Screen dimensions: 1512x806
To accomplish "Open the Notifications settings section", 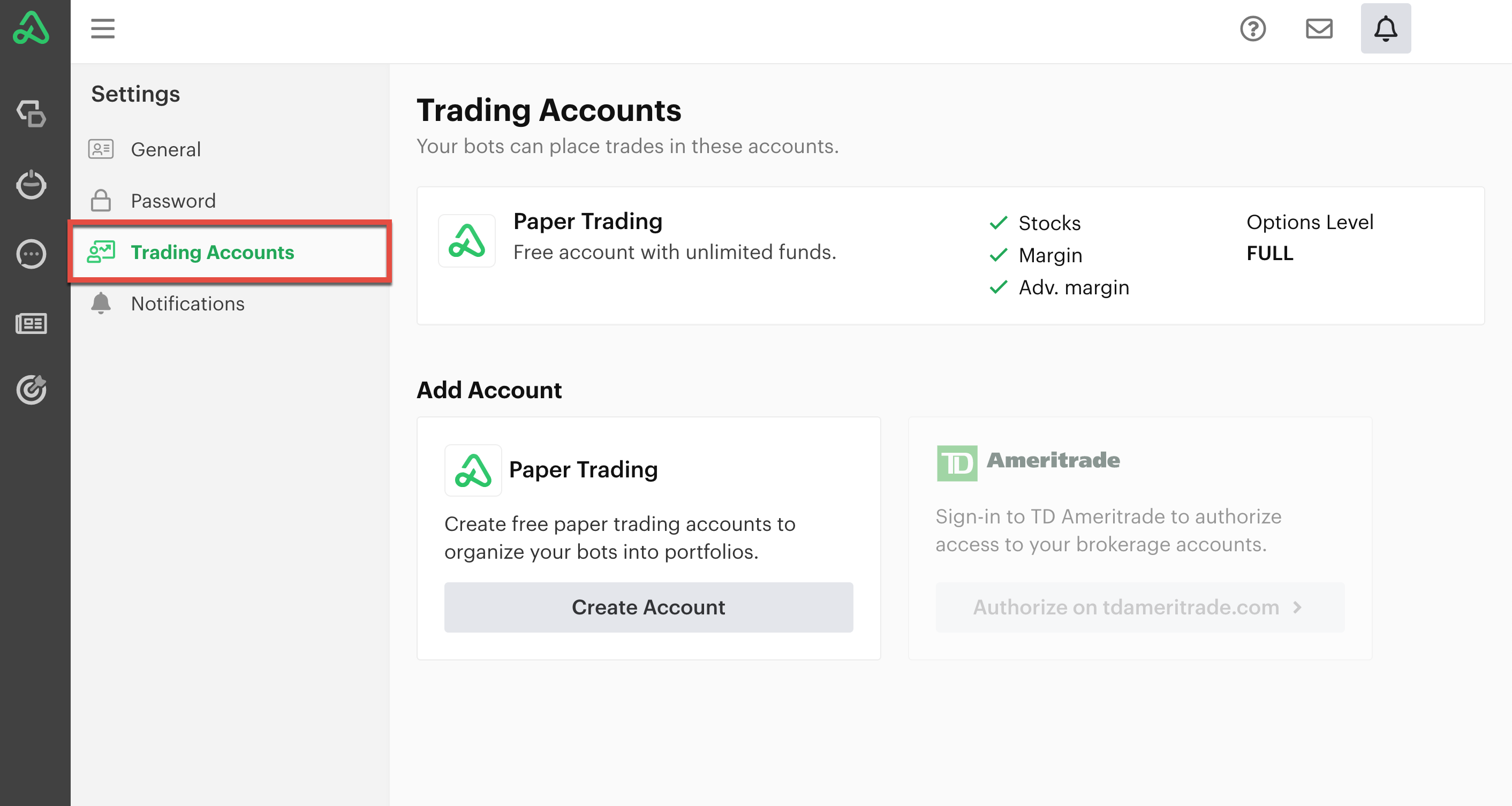I will click(x=187, y=303).
